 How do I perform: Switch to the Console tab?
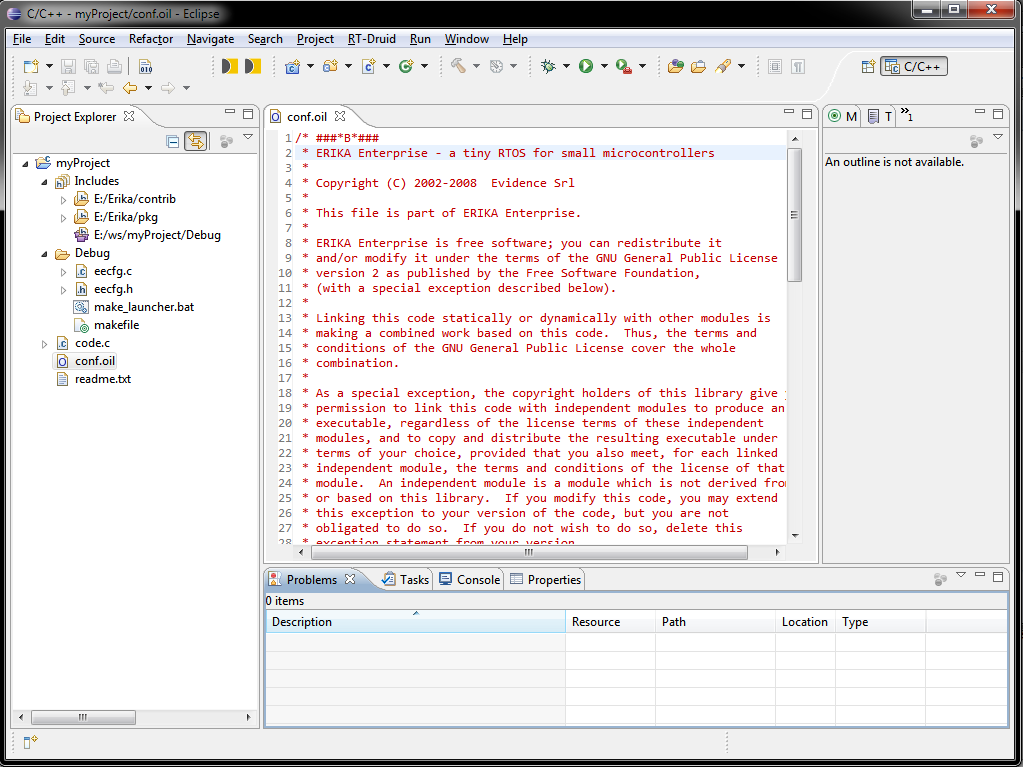[470, 580]
